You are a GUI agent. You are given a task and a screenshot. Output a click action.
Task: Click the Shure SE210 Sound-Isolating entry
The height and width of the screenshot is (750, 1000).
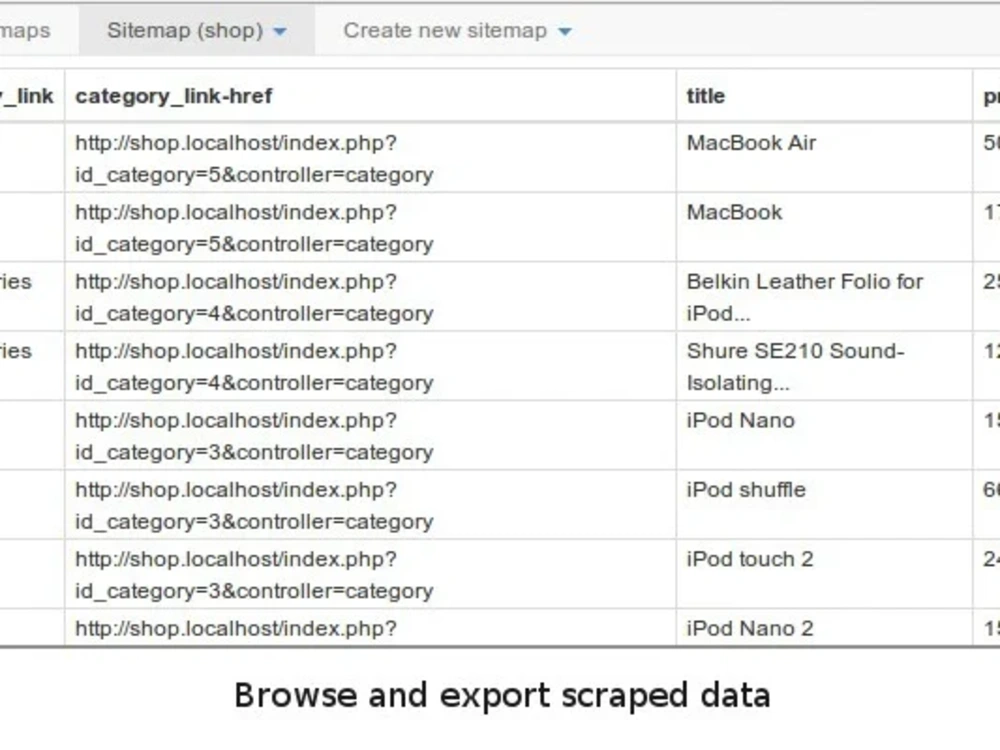pyautogui.click(x=796, y=366)
